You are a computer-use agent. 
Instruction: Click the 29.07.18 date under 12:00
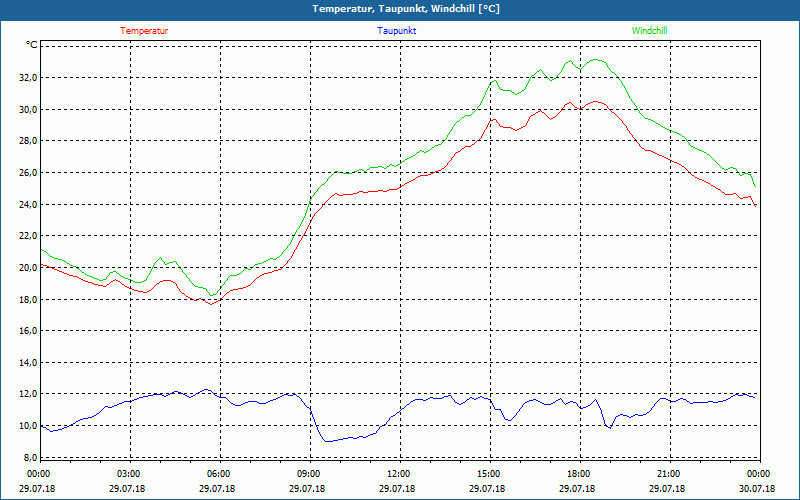coord(397,488)
